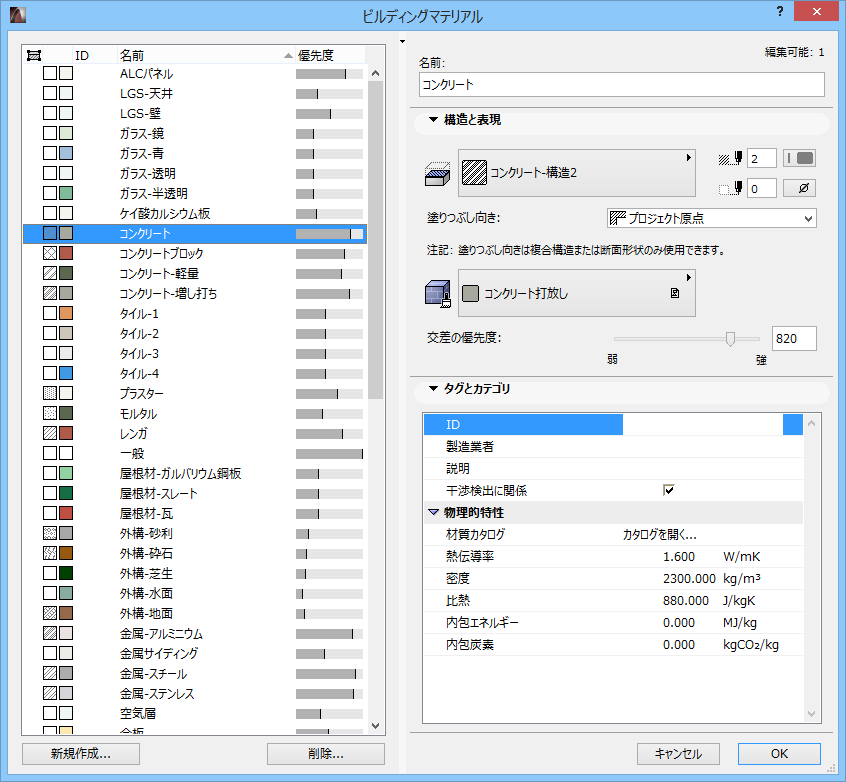Click the background pen transparent swatch button
The height and width of the screenshot is (782, 846).
[x=799, y=188]
